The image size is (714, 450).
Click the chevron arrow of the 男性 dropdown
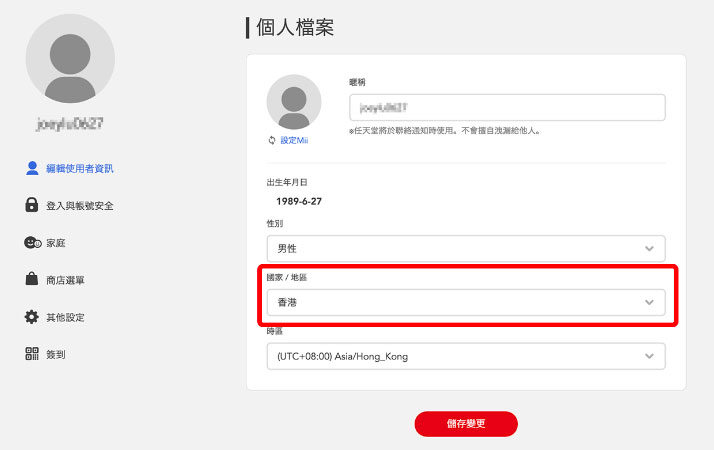pyautogui.click(x=649, y=249)
